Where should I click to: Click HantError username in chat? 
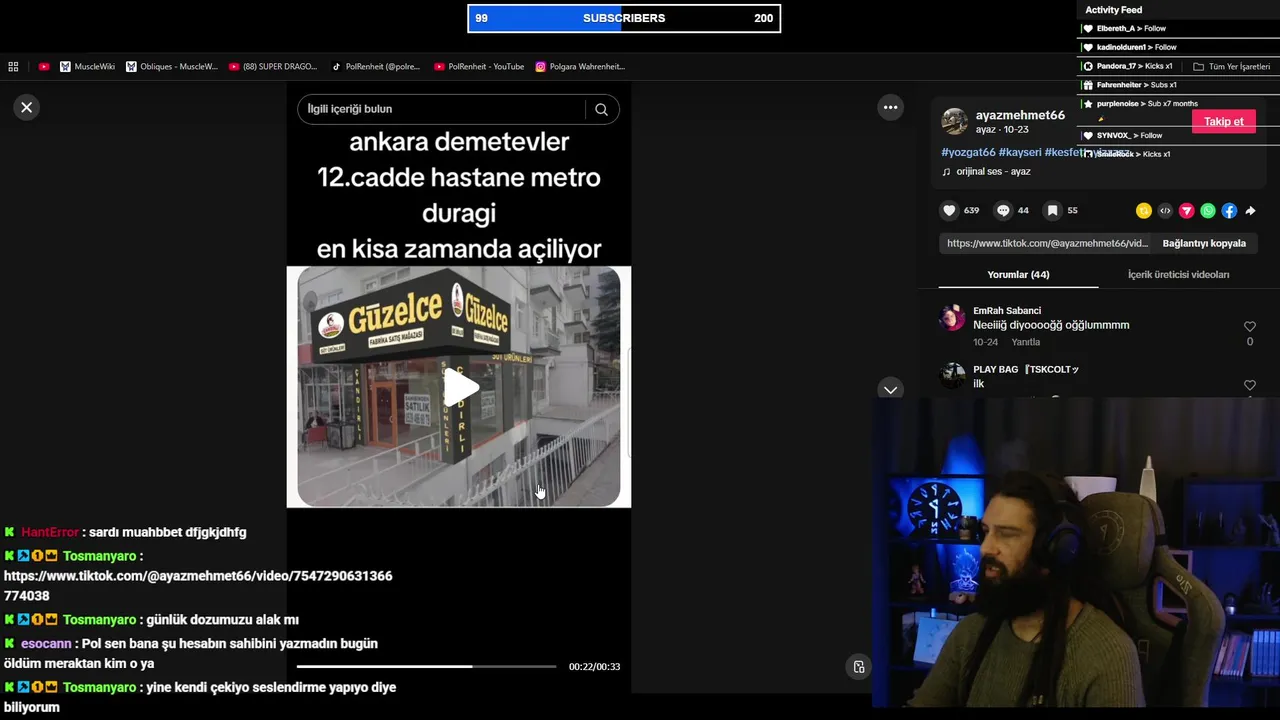pyautogui.click(x=50, y=533)
